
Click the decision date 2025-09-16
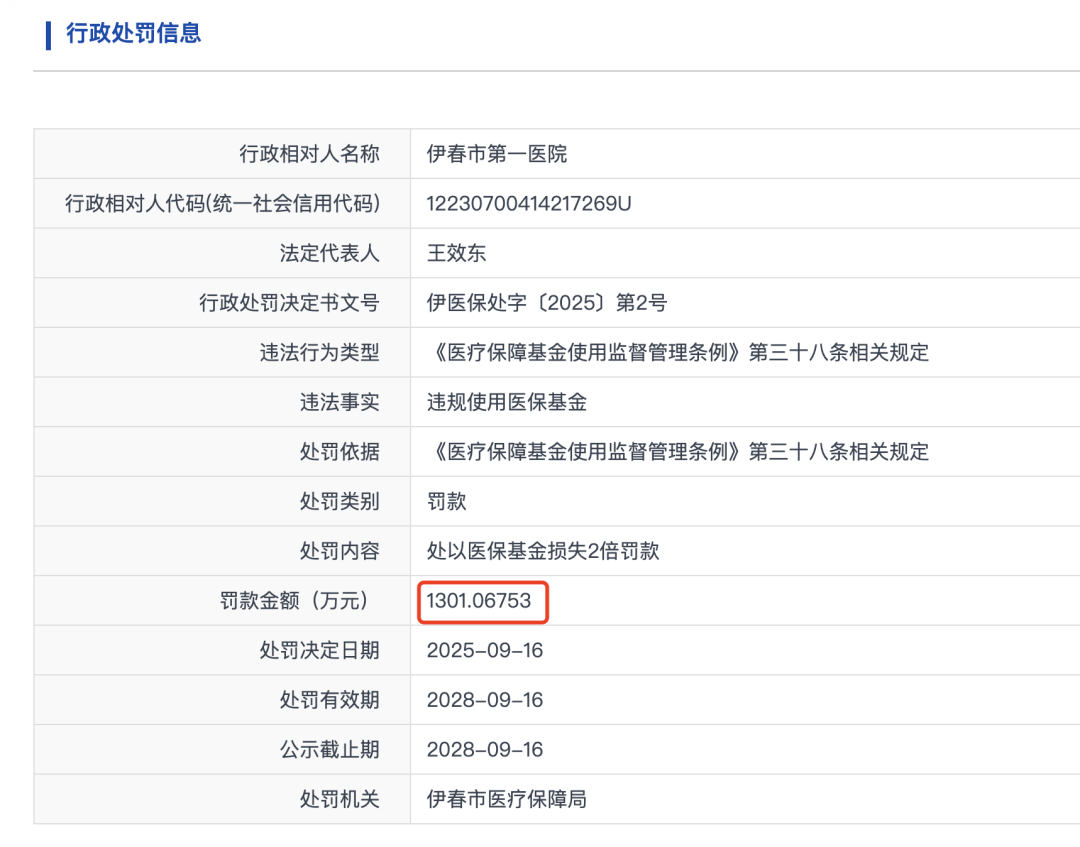485,650
